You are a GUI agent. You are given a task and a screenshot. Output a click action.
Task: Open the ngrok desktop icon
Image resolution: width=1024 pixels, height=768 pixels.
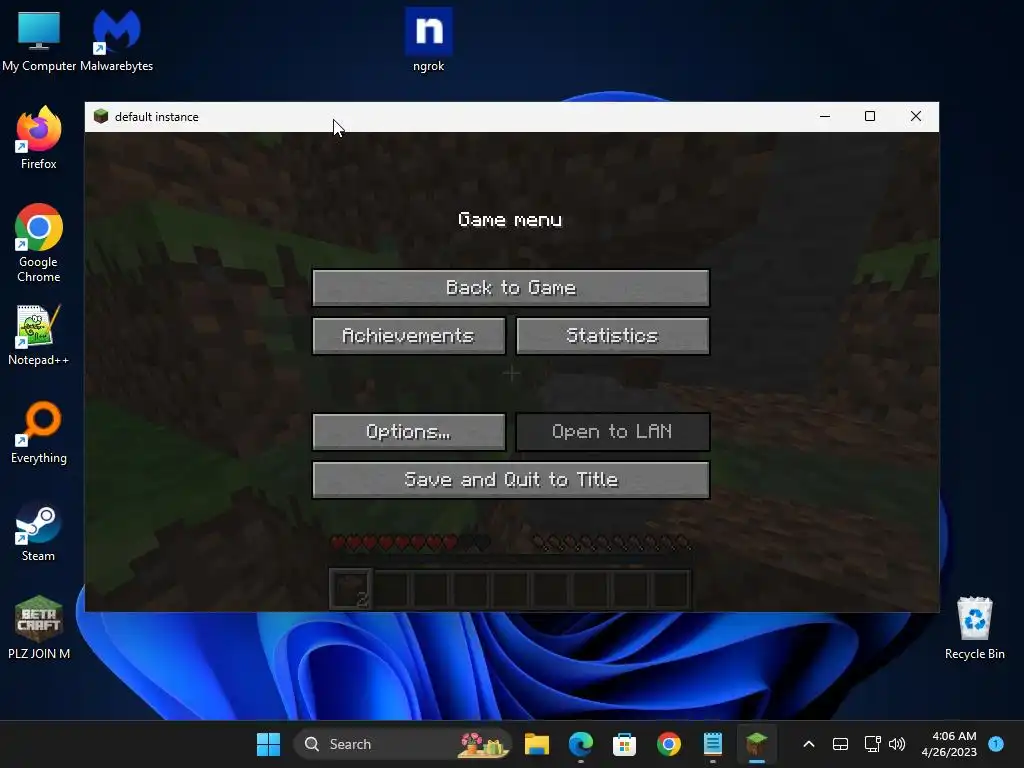tap(428, 40)
